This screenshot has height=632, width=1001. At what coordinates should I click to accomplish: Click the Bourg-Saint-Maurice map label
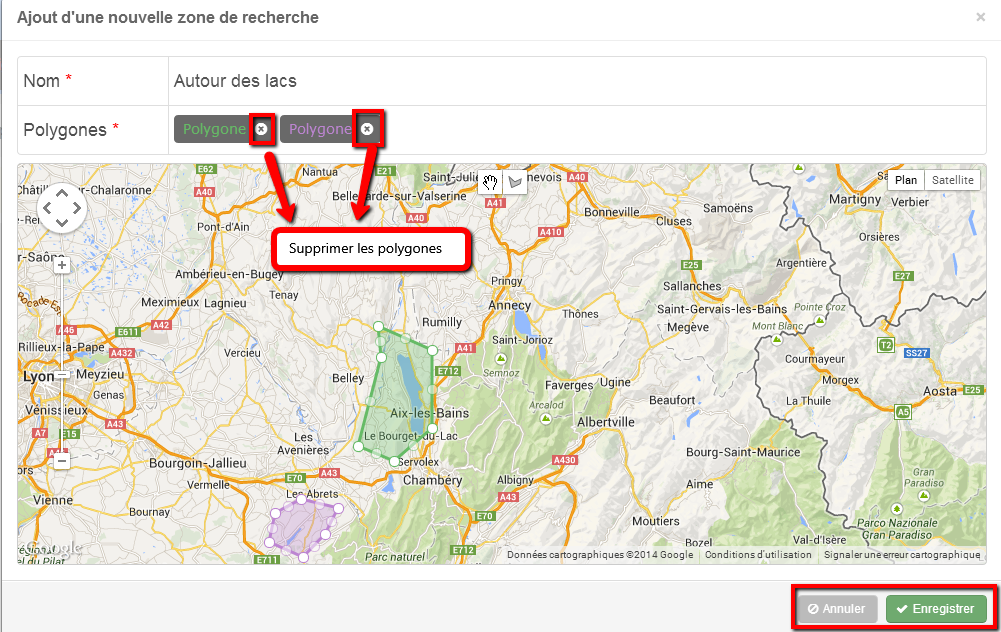pyautogui.click(x=743, y=452)
